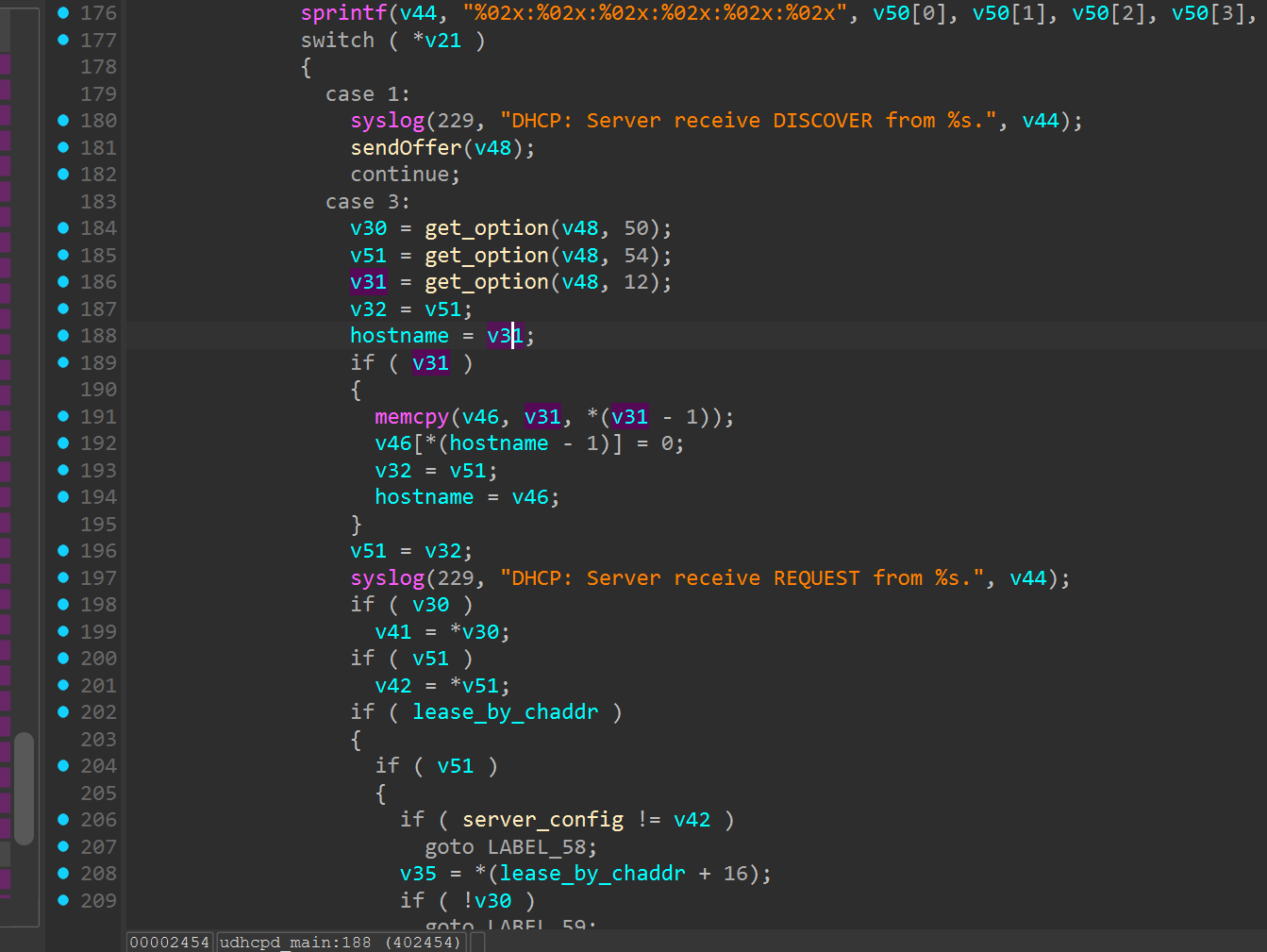The height and width of the screenshot is (952, 1267).
Task: Click server_config on line 206
Action: 542,820
